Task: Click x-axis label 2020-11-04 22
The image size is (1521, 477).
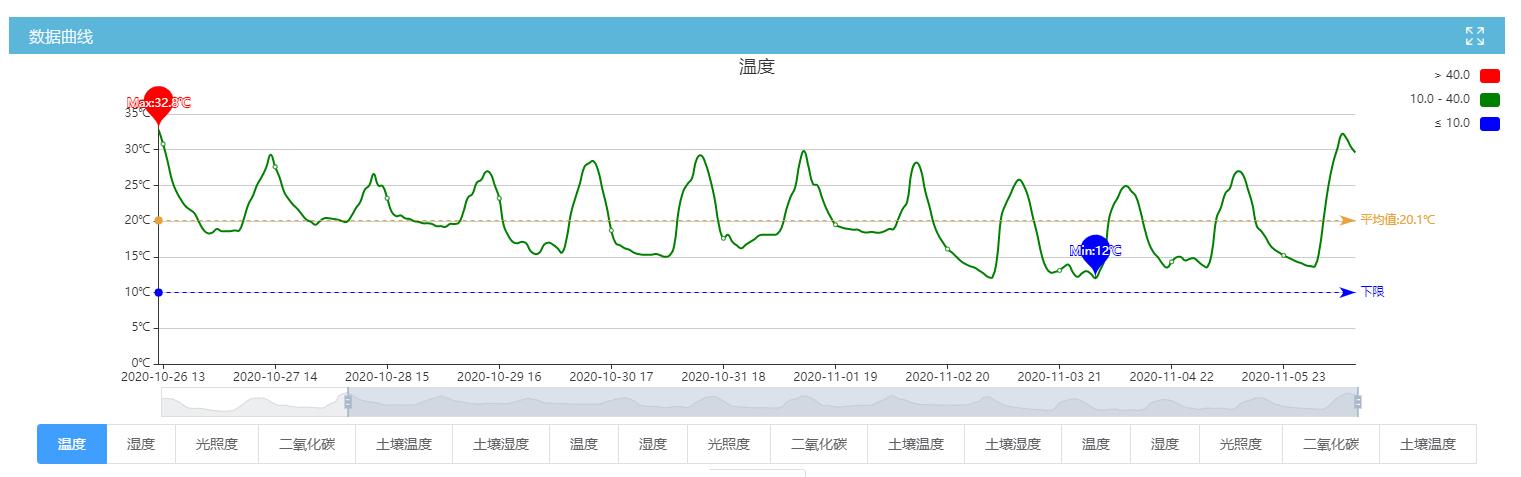Action: point(1171,377)
